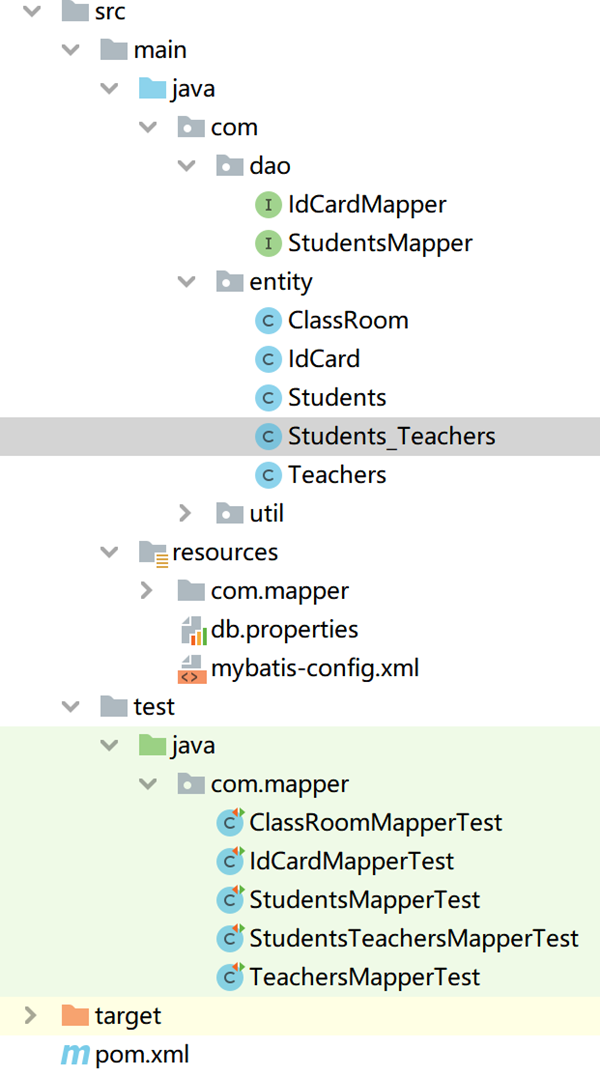Click the pom.xml Maven icon
Image resolution: width=600 pixels, height=1076 pixels.
75,1054
